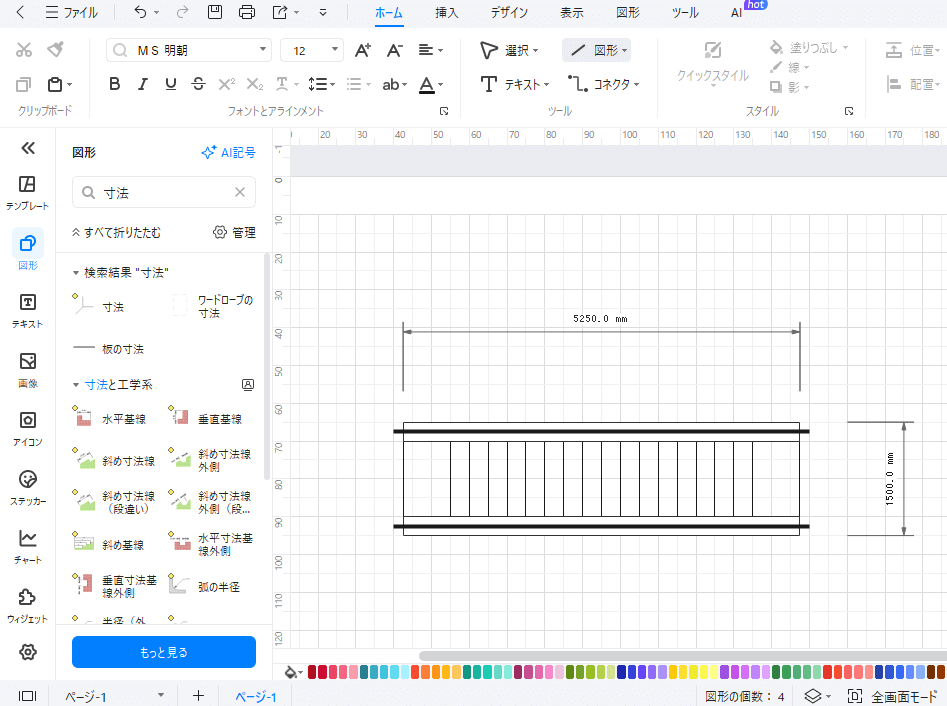The image size is (947, 706).
Task: Open the 画像 sidebar section
Action: click(27, 370)
